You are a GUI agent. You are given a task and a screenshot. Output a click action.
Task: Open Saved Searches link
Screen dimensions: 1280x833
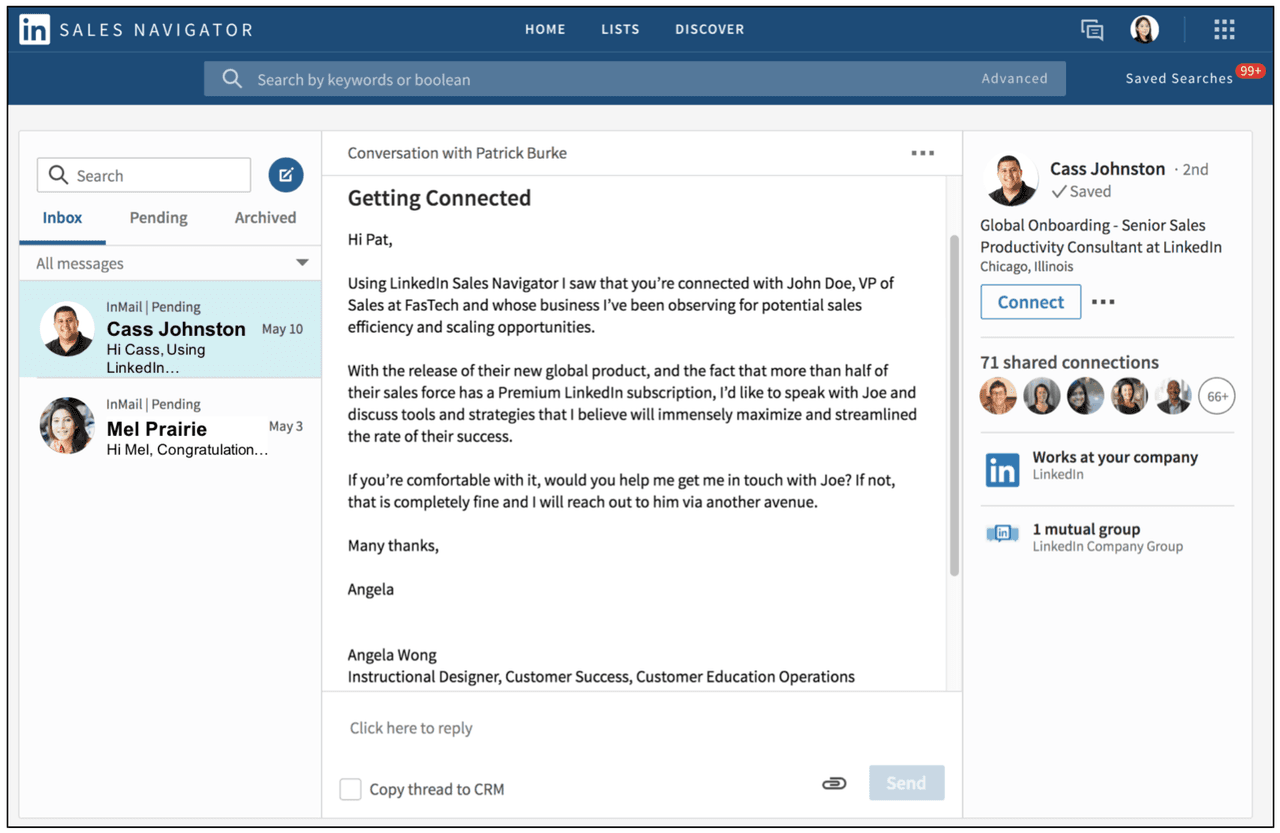(x=1178, y=79)
